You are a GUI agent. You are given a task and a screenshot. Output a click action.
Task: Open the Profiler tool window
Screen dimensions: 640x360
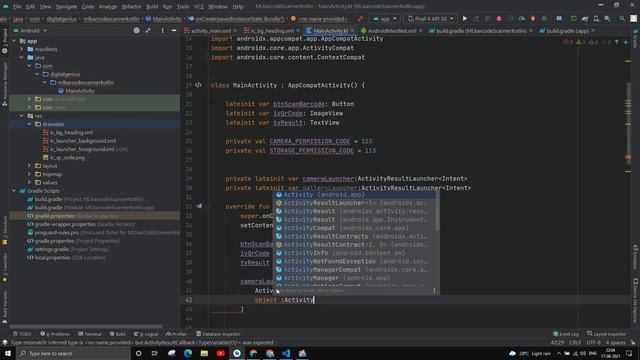(x=177, y=334)
